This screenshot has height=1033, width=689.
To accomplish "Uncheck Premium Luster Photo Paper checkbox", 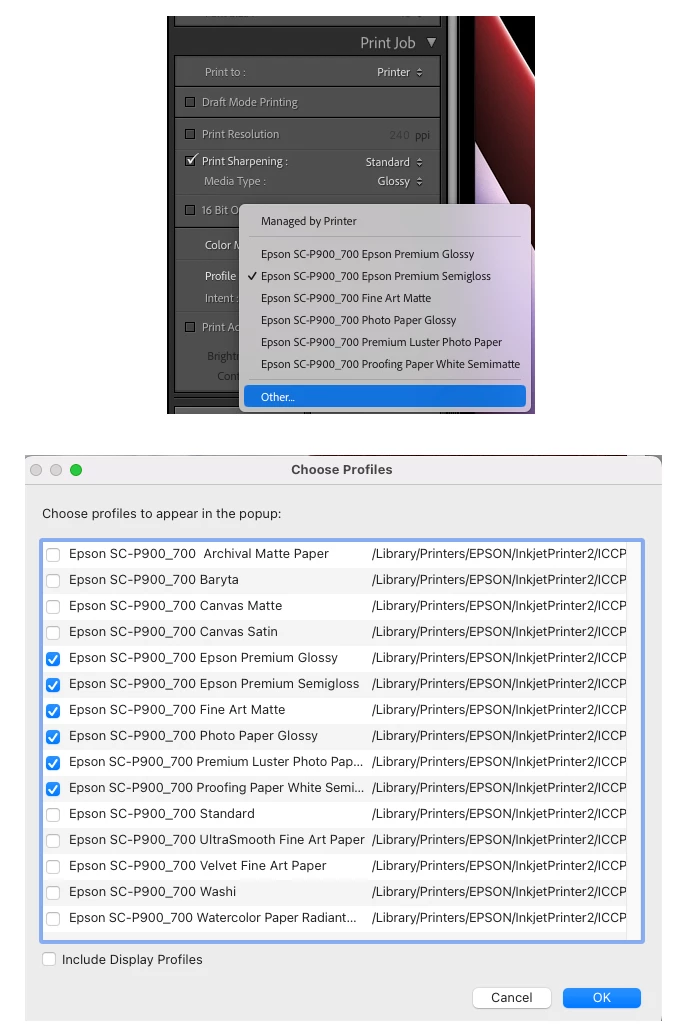I will pos(53,763).
